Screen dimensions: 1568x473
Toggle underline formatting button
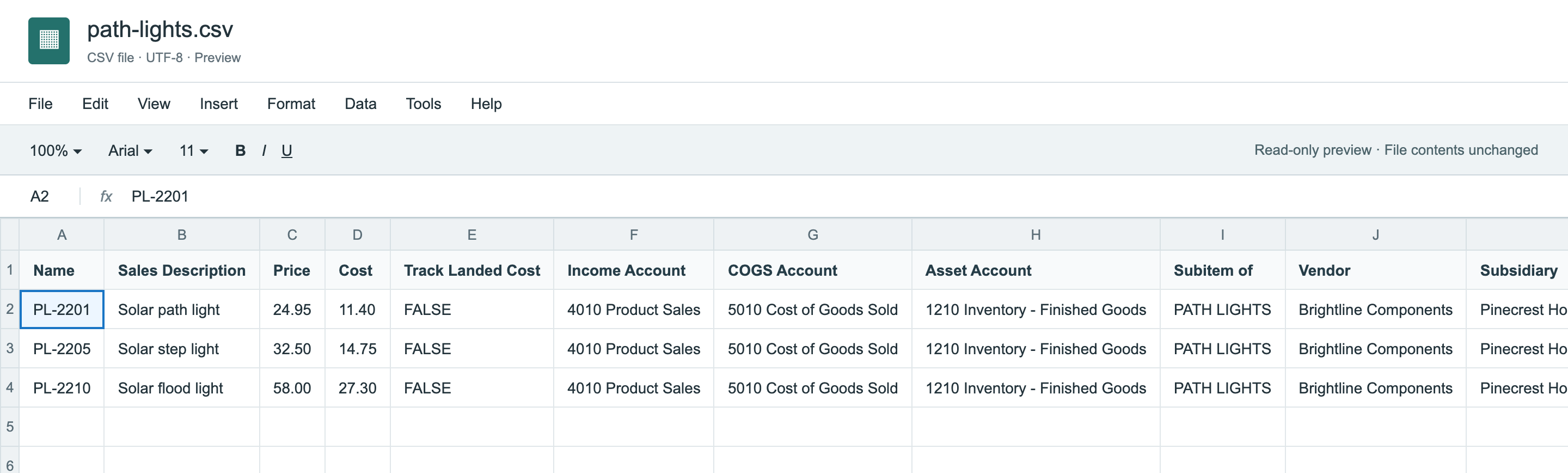tap(287, 150)
